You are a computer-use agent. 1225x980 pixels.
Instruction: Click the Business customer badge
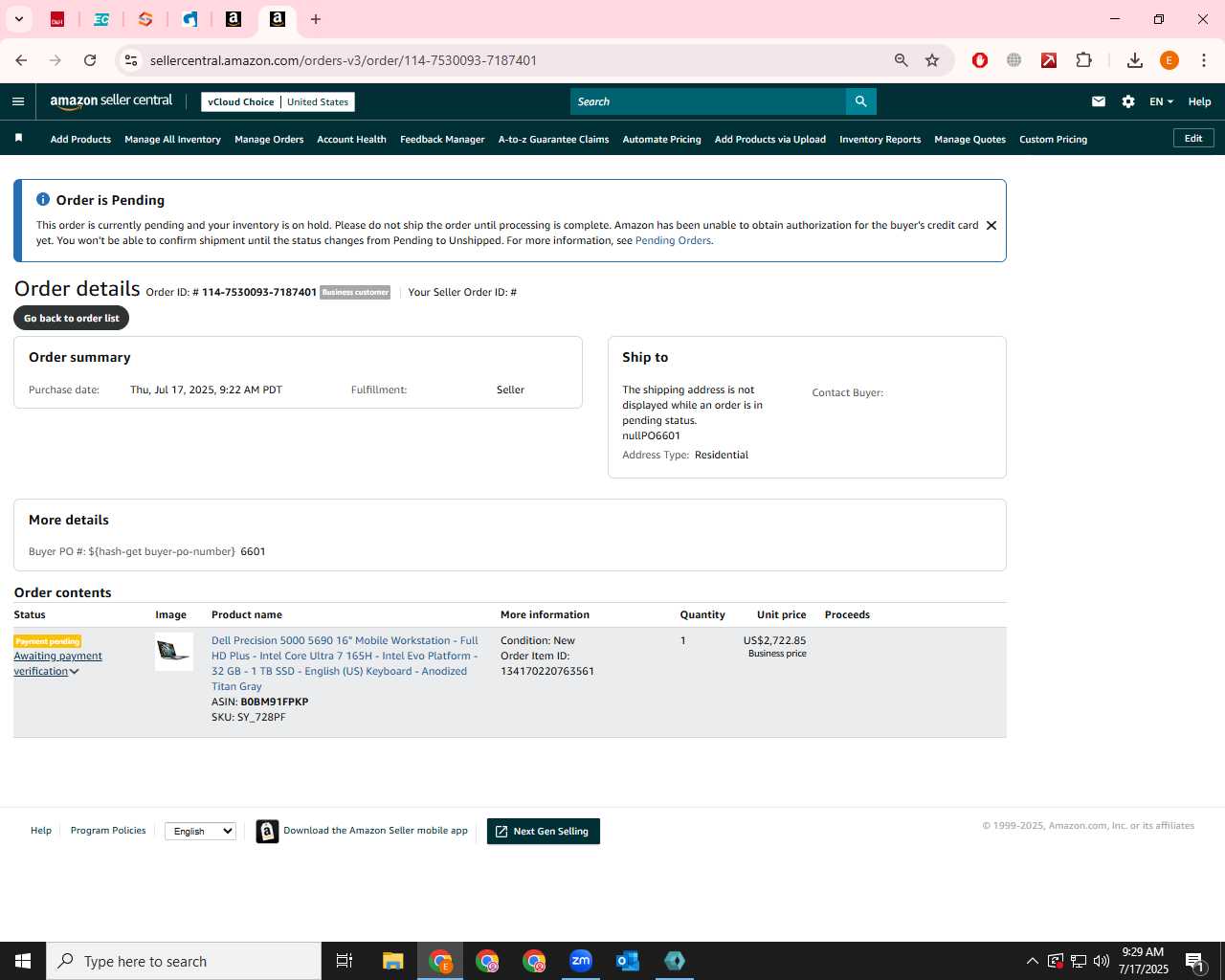point(355,293)
